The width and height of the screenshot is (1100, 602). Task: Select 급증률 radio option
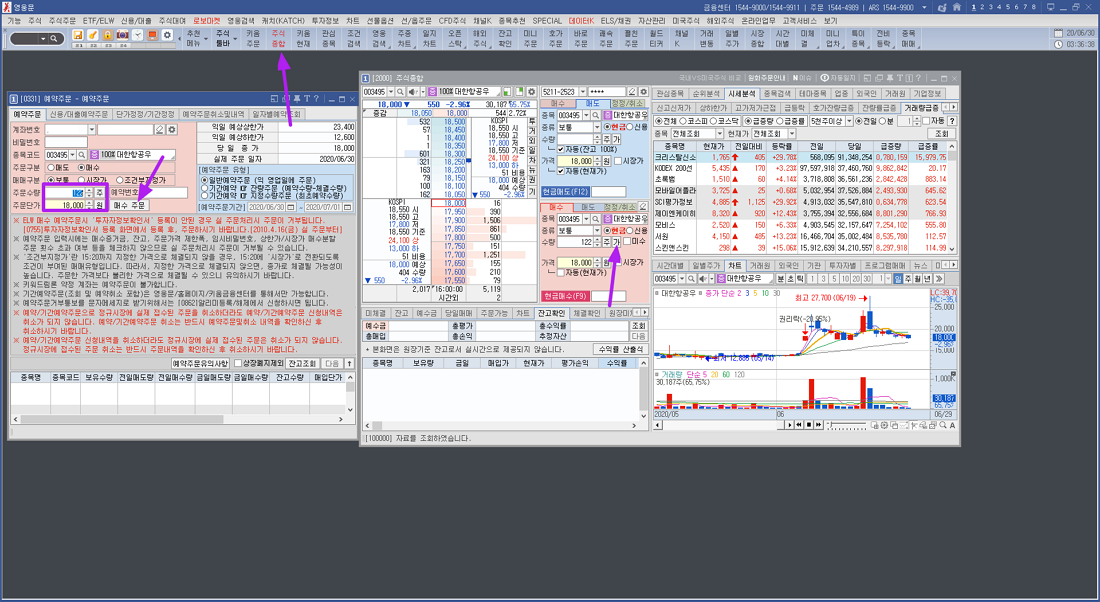pyautogui.click(x=779, y=121)
